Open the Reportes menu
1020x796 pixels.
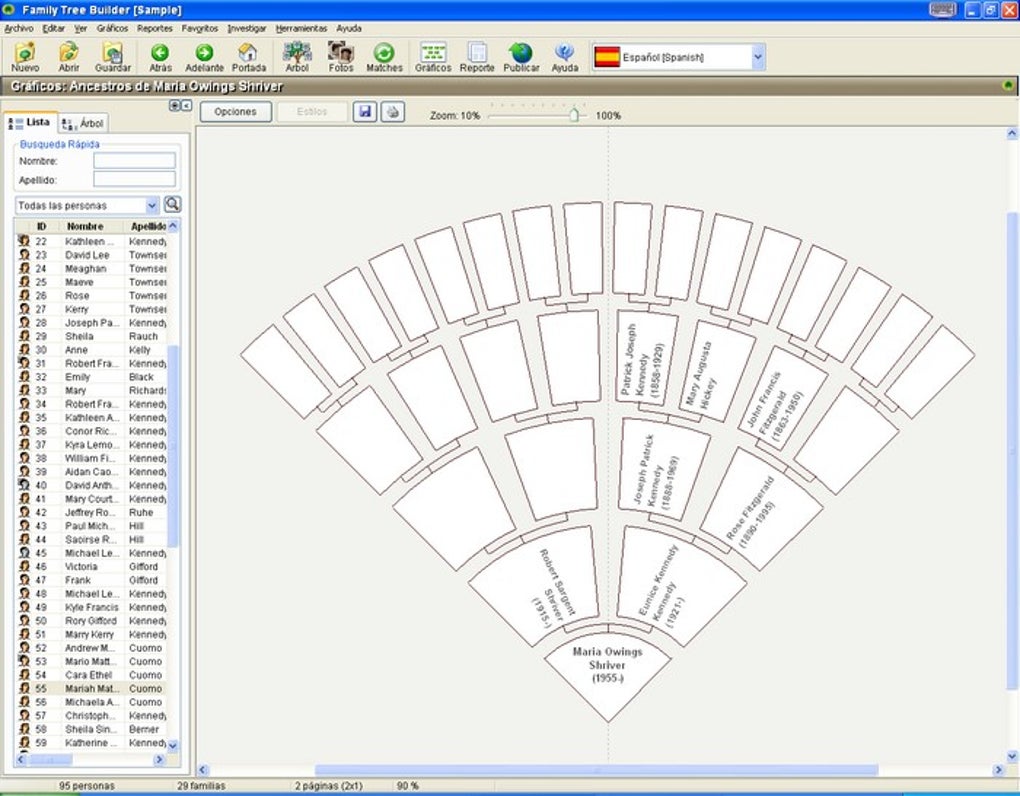coord(155,29)
